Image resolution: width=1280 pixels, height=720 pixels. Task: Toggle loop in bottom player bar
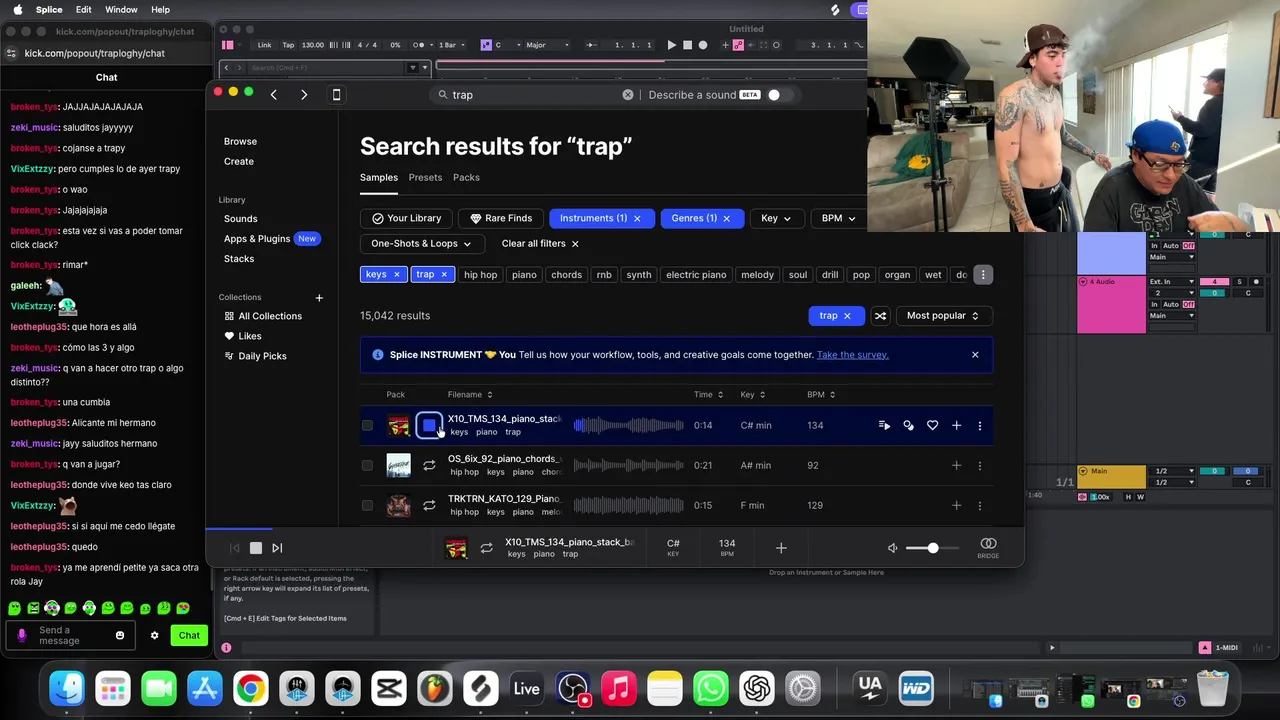coord(486,548)
